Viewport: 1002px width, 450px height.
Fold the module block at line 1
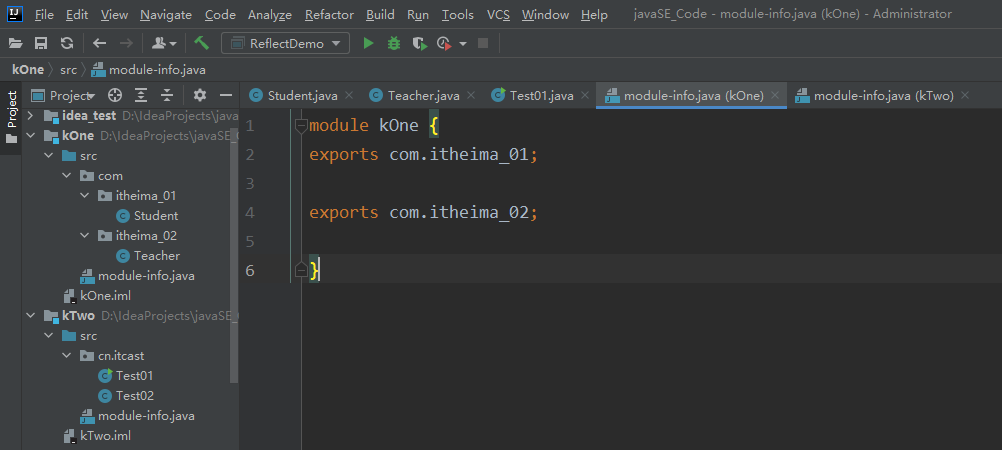tap(301, 126)
